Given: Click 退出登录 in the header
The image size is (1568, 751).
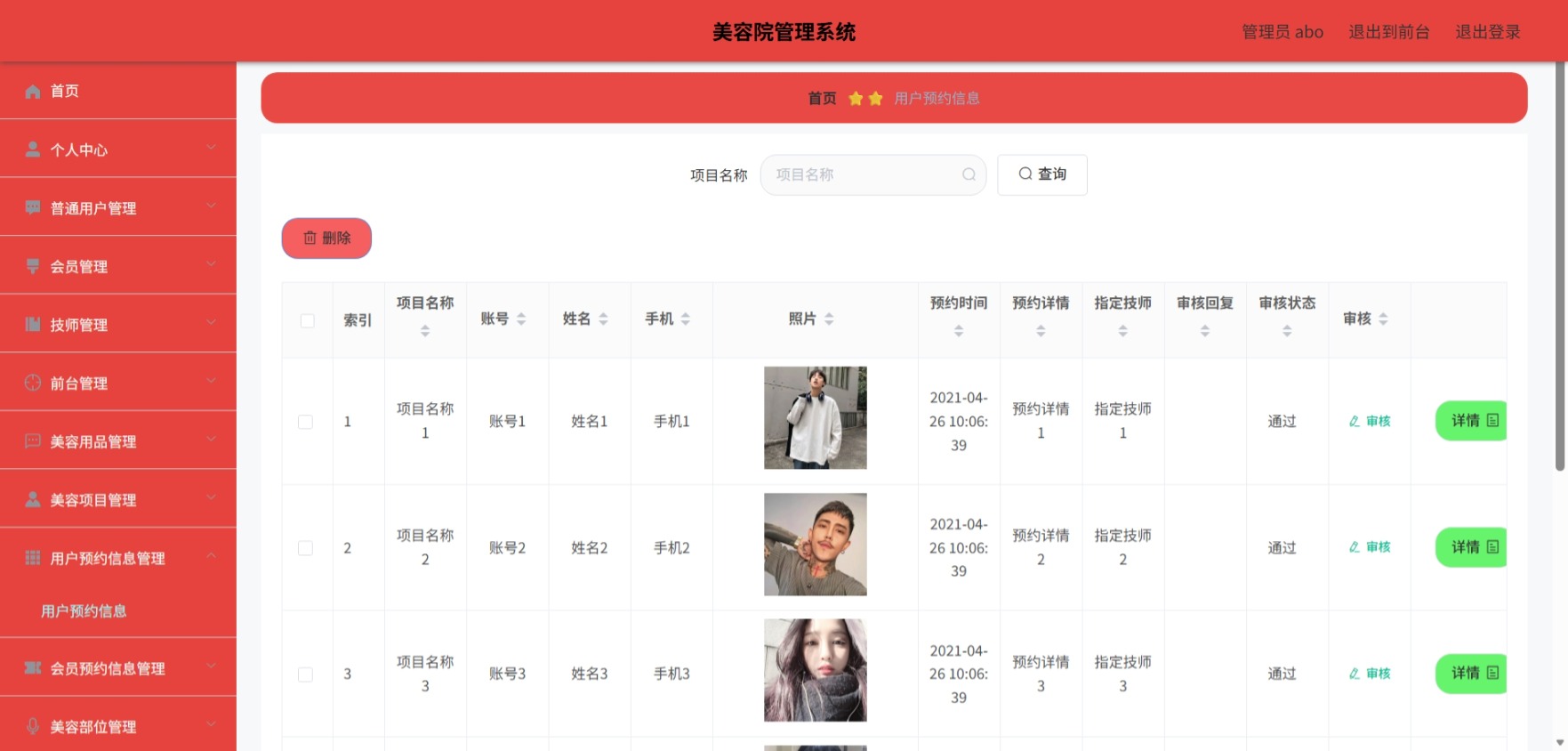Looking at the screenshot, I should click(x=1488, y=32).
